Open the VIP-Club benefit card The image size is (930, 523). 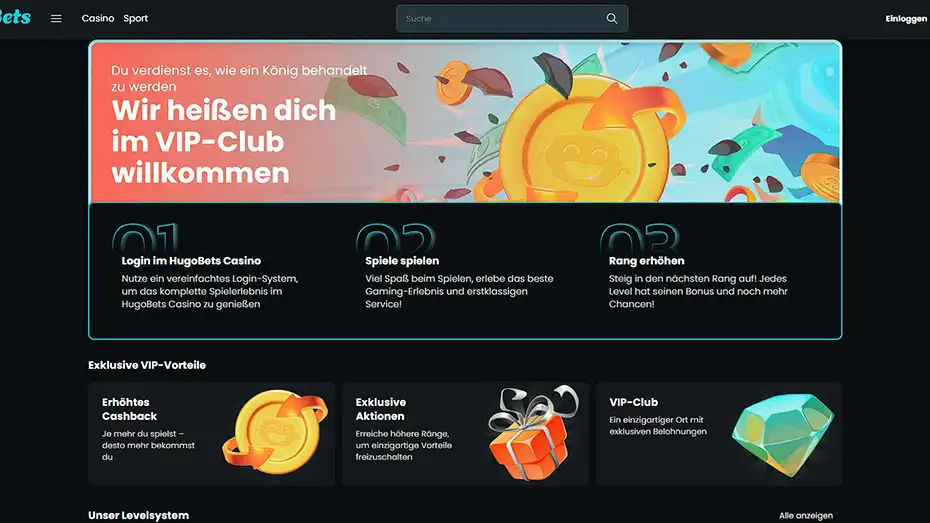pos(719,433)
